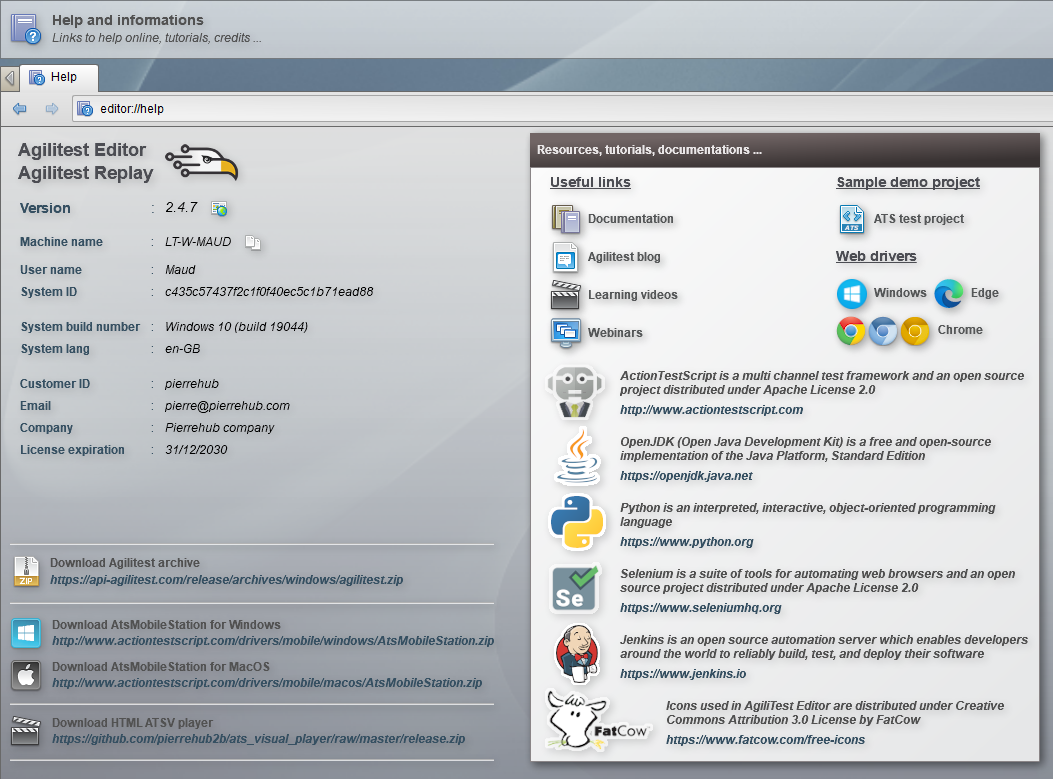This screenshot has width=1053, height=779.
Task: Click the email pierre@pierrehub.com
Action: (228, 406)
